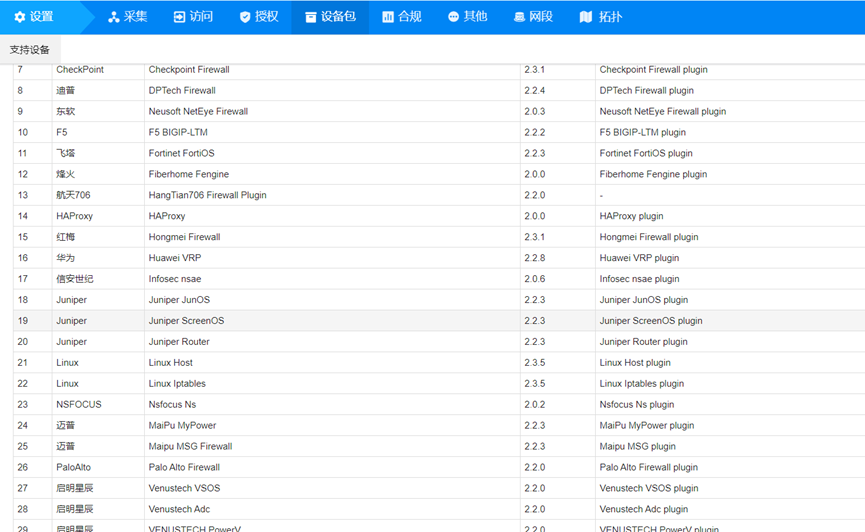Select the Checkpoint Firewall device name
Screen dimensions: 865x532
(189, 70)
